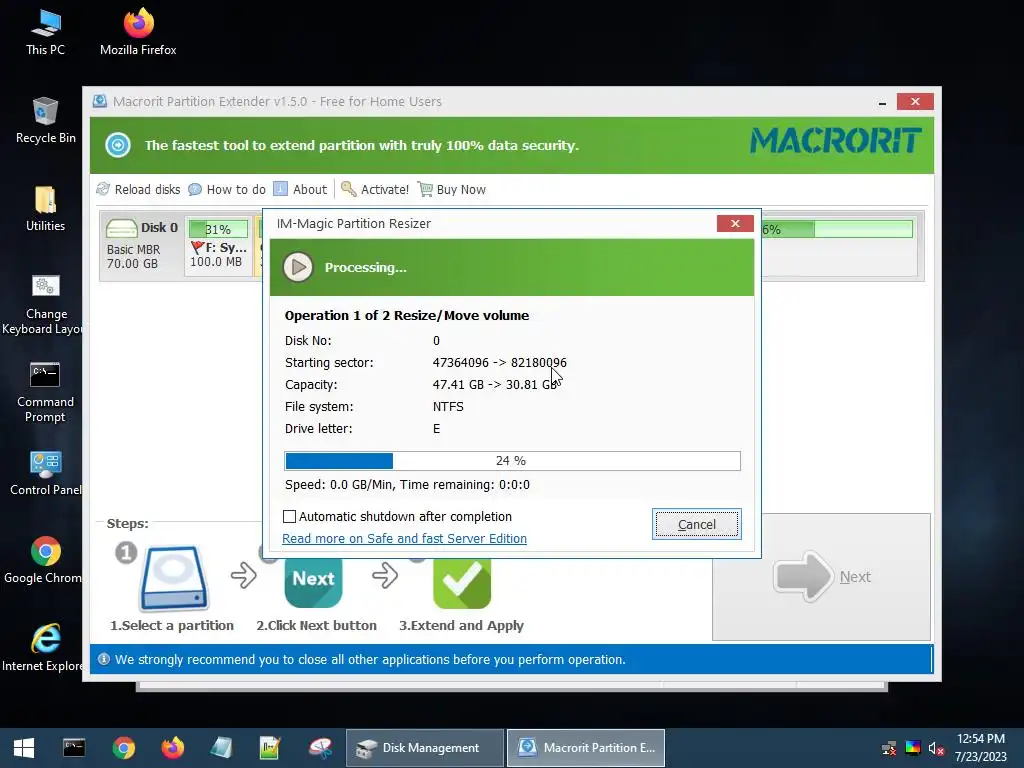Click the circular banner icon beside slogan

(118, 145)
